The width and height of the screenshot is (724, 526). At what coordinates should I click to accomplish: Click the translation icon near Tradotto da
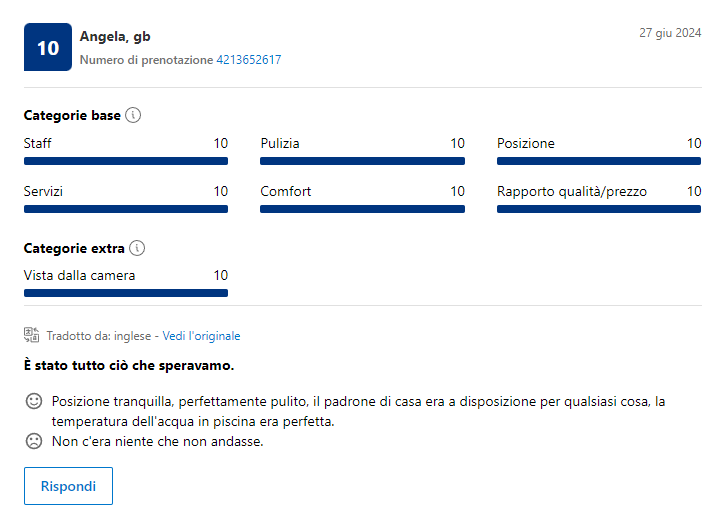coord(31,336)
